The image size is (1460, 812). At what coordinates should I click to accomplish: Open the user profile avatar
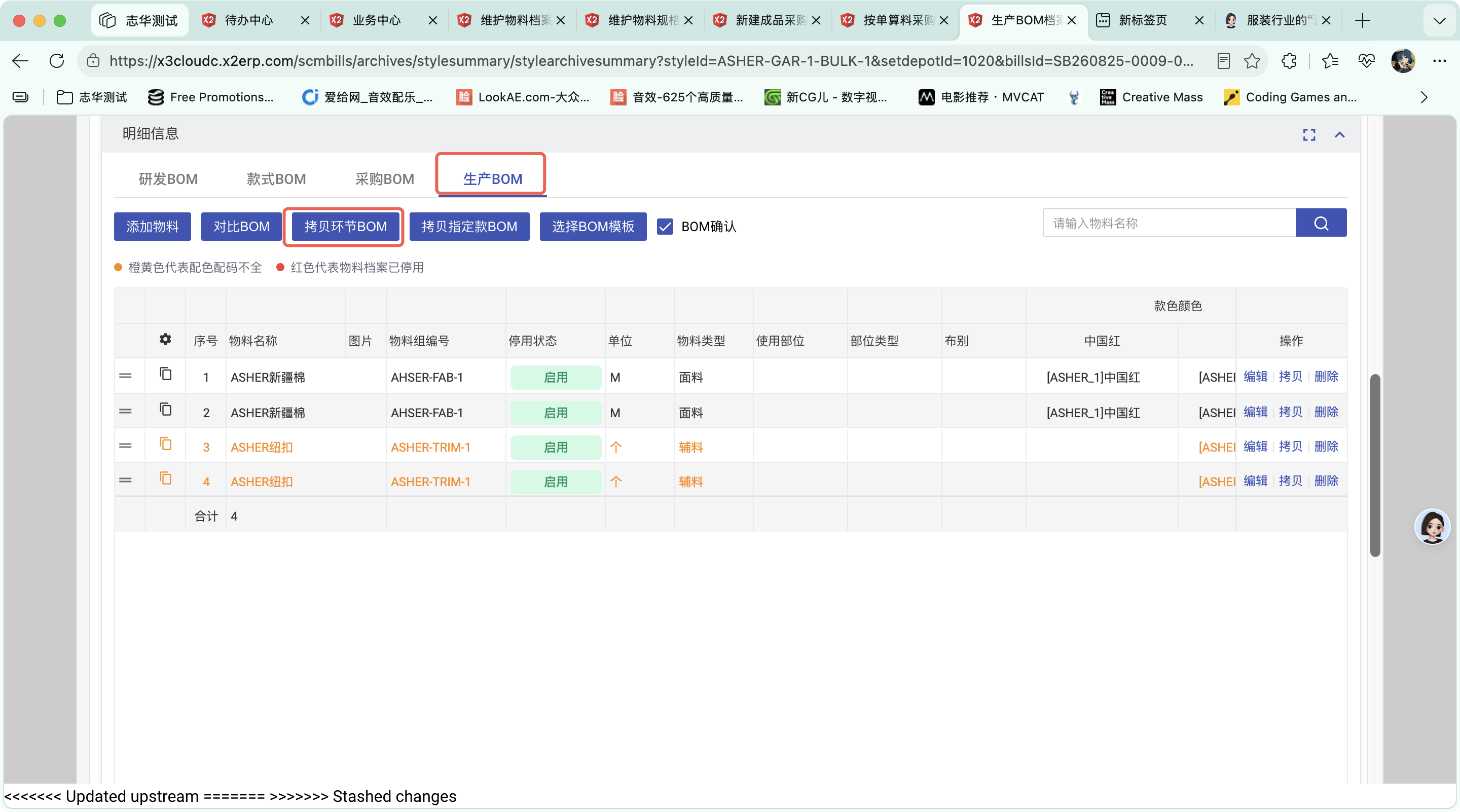[x=1403, y=61]
